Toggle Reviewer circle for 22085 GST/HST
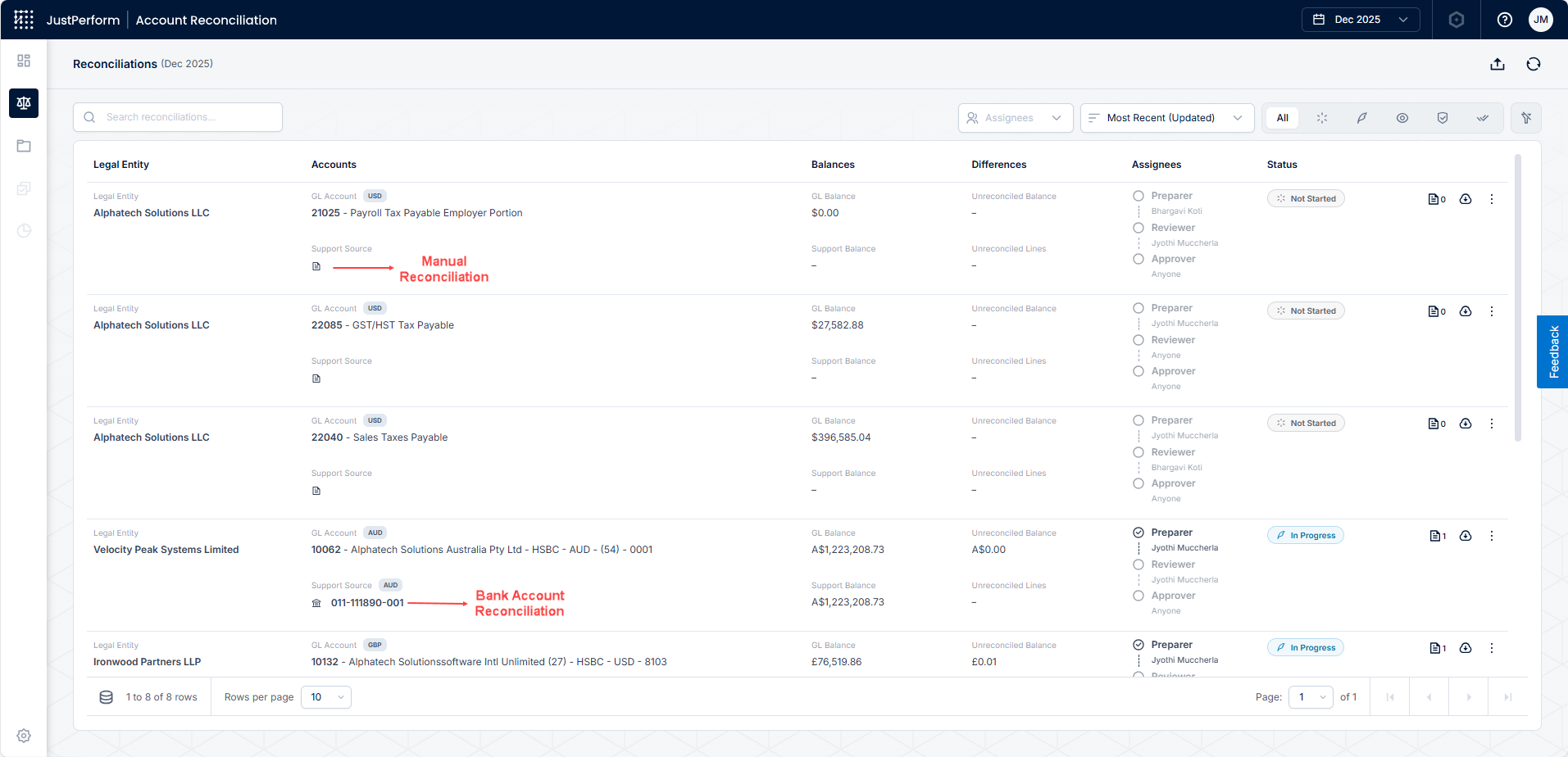 [x=1139, y=340]
